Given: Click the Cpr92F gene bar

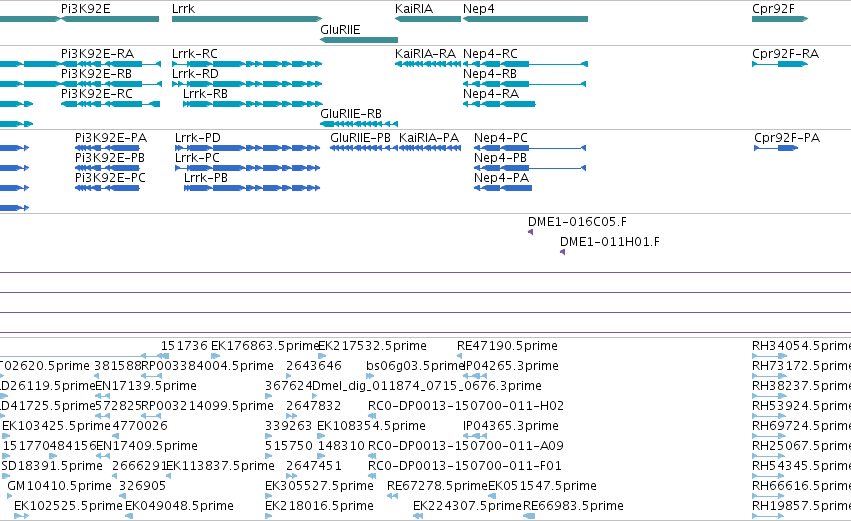Looking at the screenshot, I should (780, 19).
